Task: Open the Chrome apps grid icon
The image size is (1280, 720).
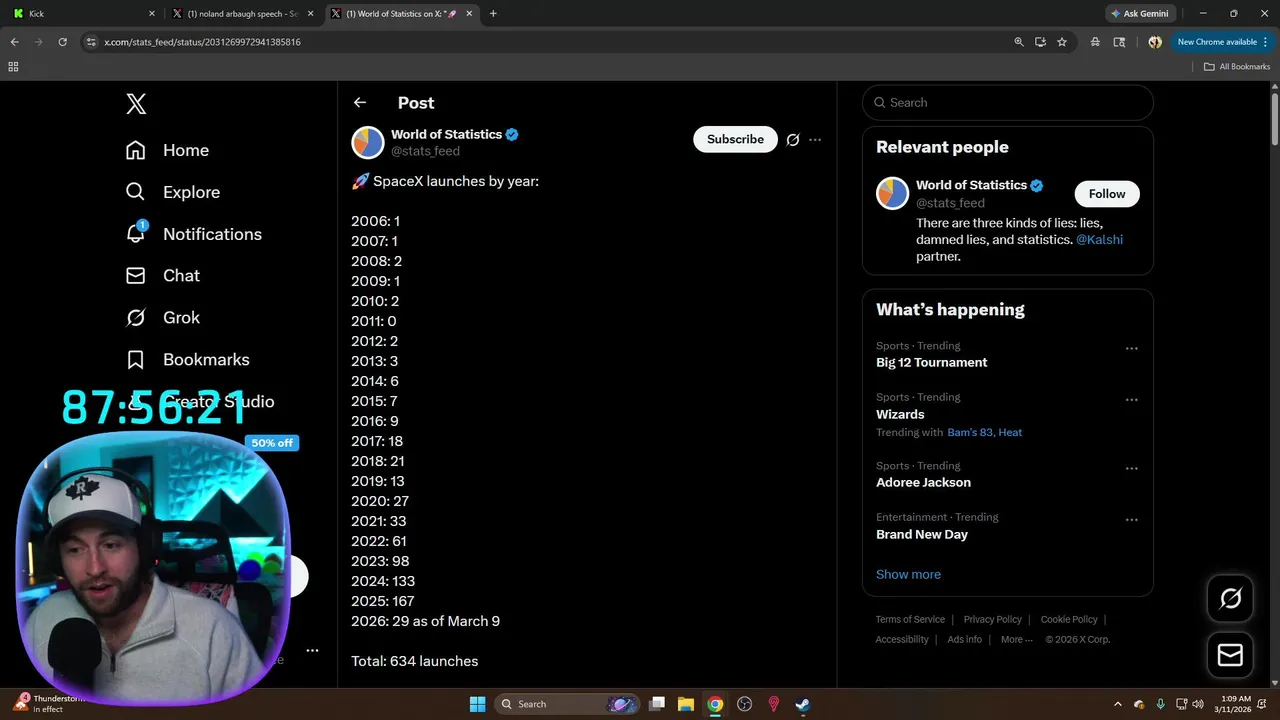Action: 13,67
